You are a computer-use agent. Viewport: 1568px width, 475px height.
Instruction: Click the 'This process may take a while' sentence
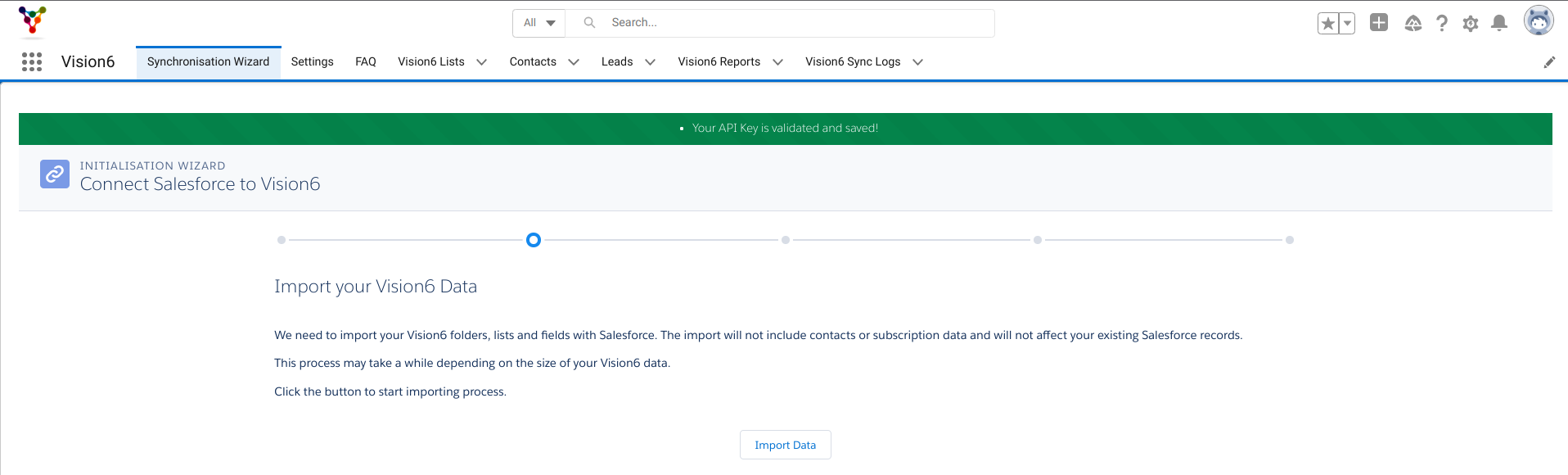pyautogui.click(x=472, y=363)
